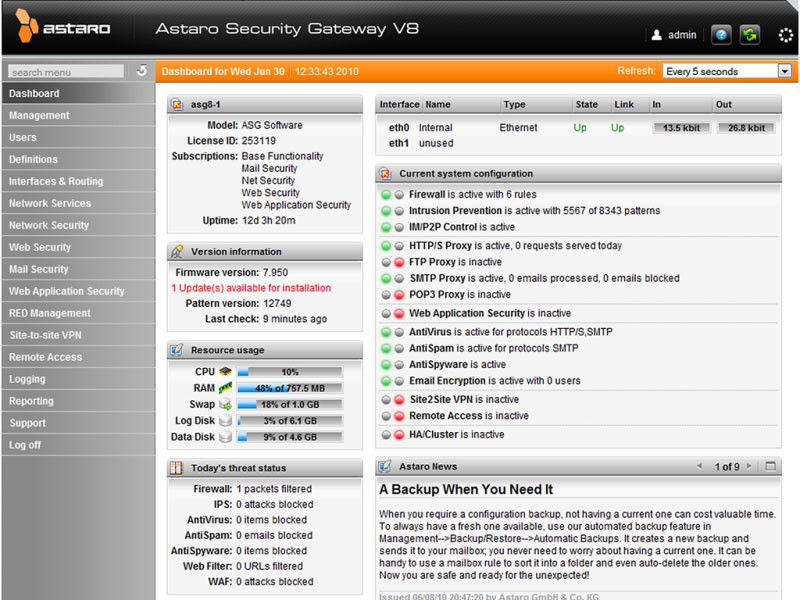Open the help question mark icon
Screen dimensions: 800x600
point(721,35)
